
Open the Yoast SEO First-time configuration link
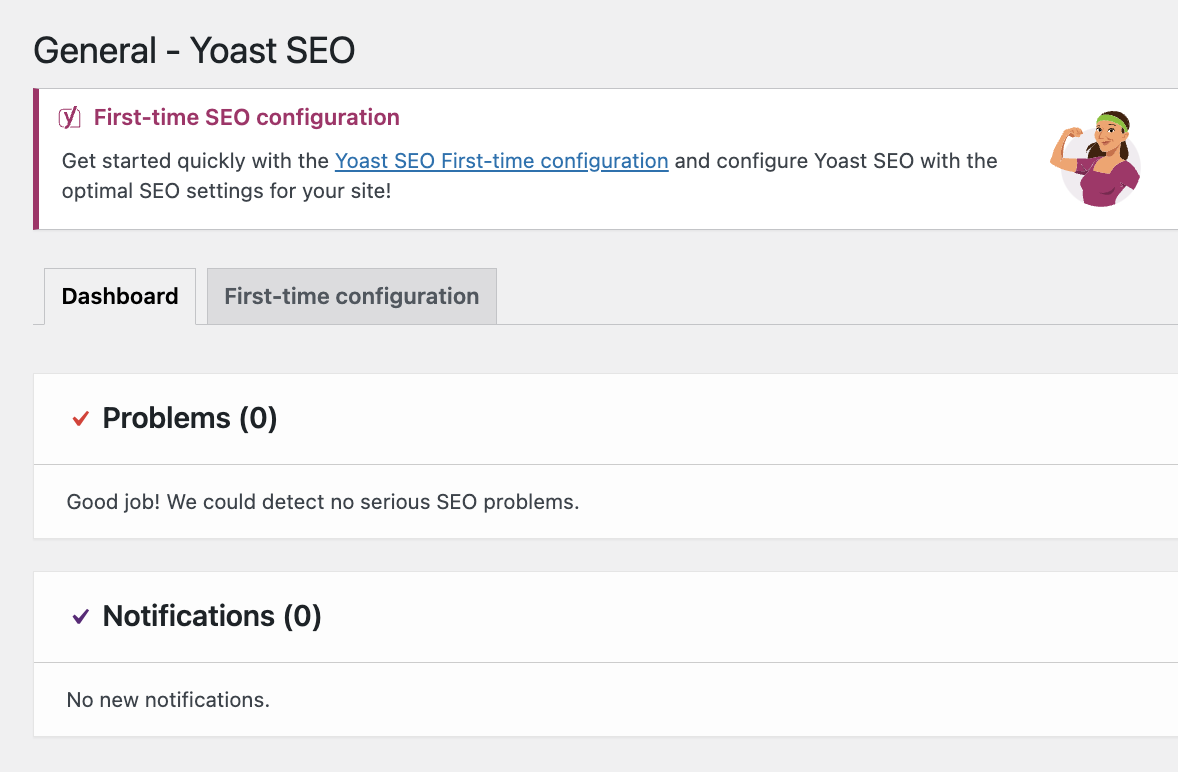tap(502, 161)
